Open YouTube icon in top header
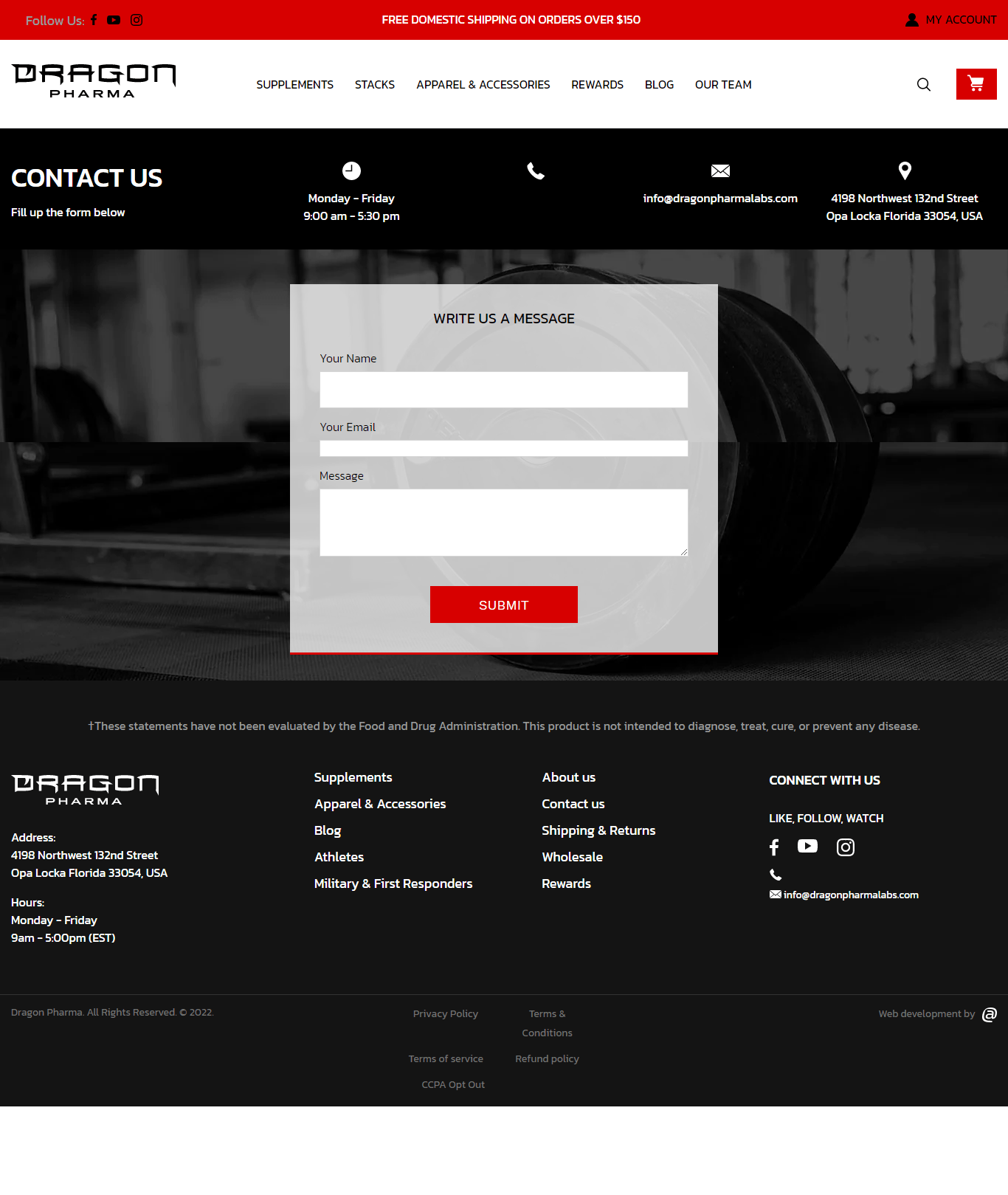 (x=114, y=20)
